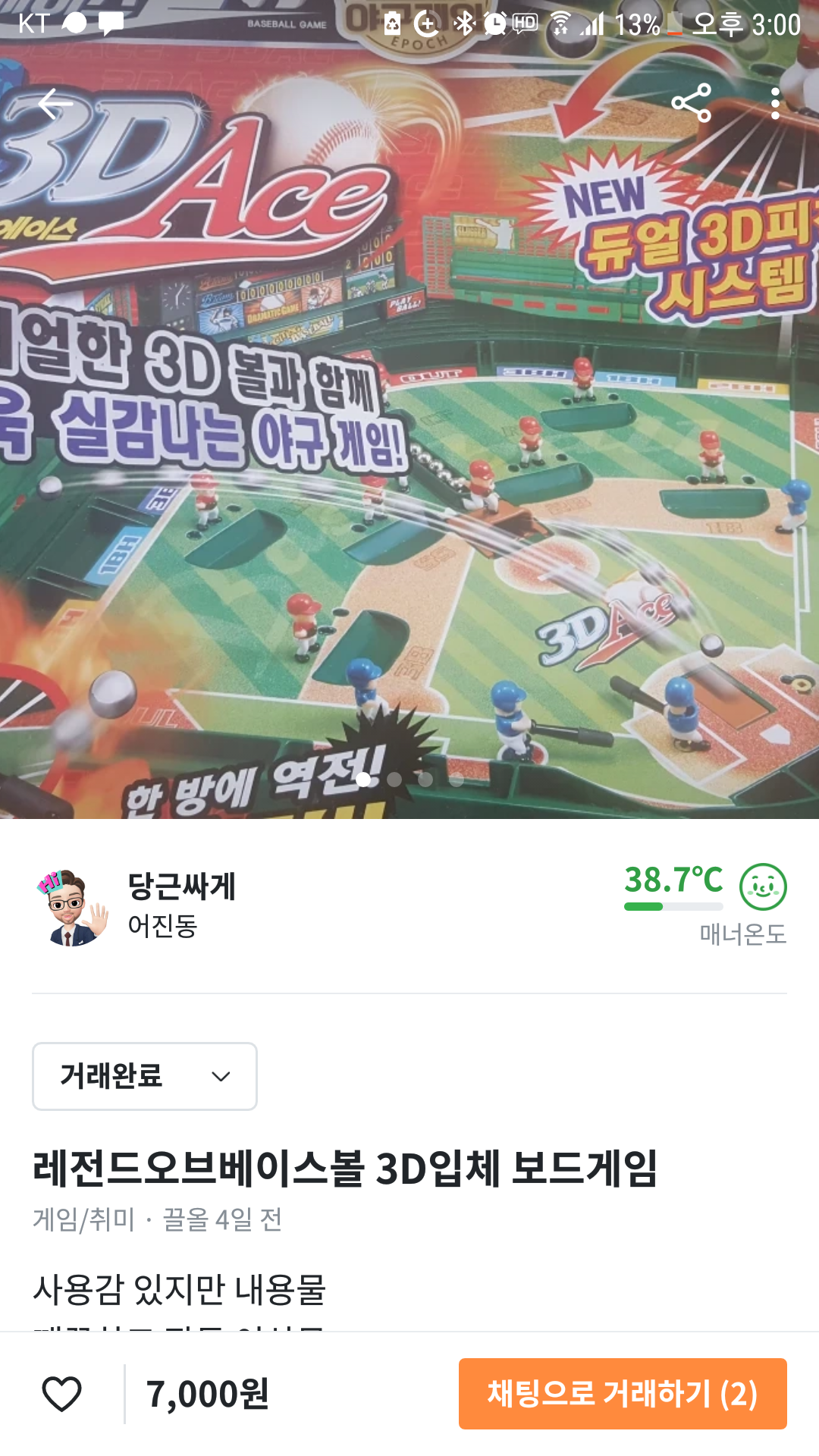Open seller avatar profile picture
This screenshot has width=819, height=1456.
tap(72, 908)
